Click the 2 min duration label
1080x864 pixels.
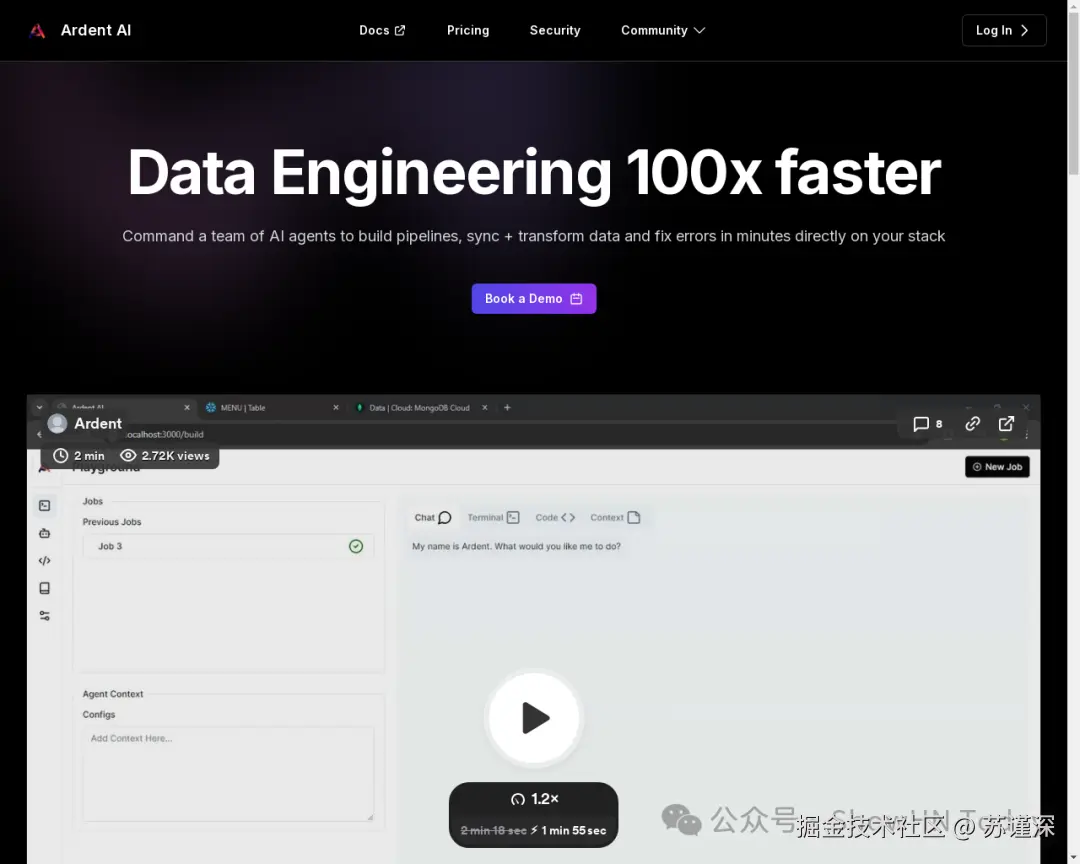click(x=79, y=456)
